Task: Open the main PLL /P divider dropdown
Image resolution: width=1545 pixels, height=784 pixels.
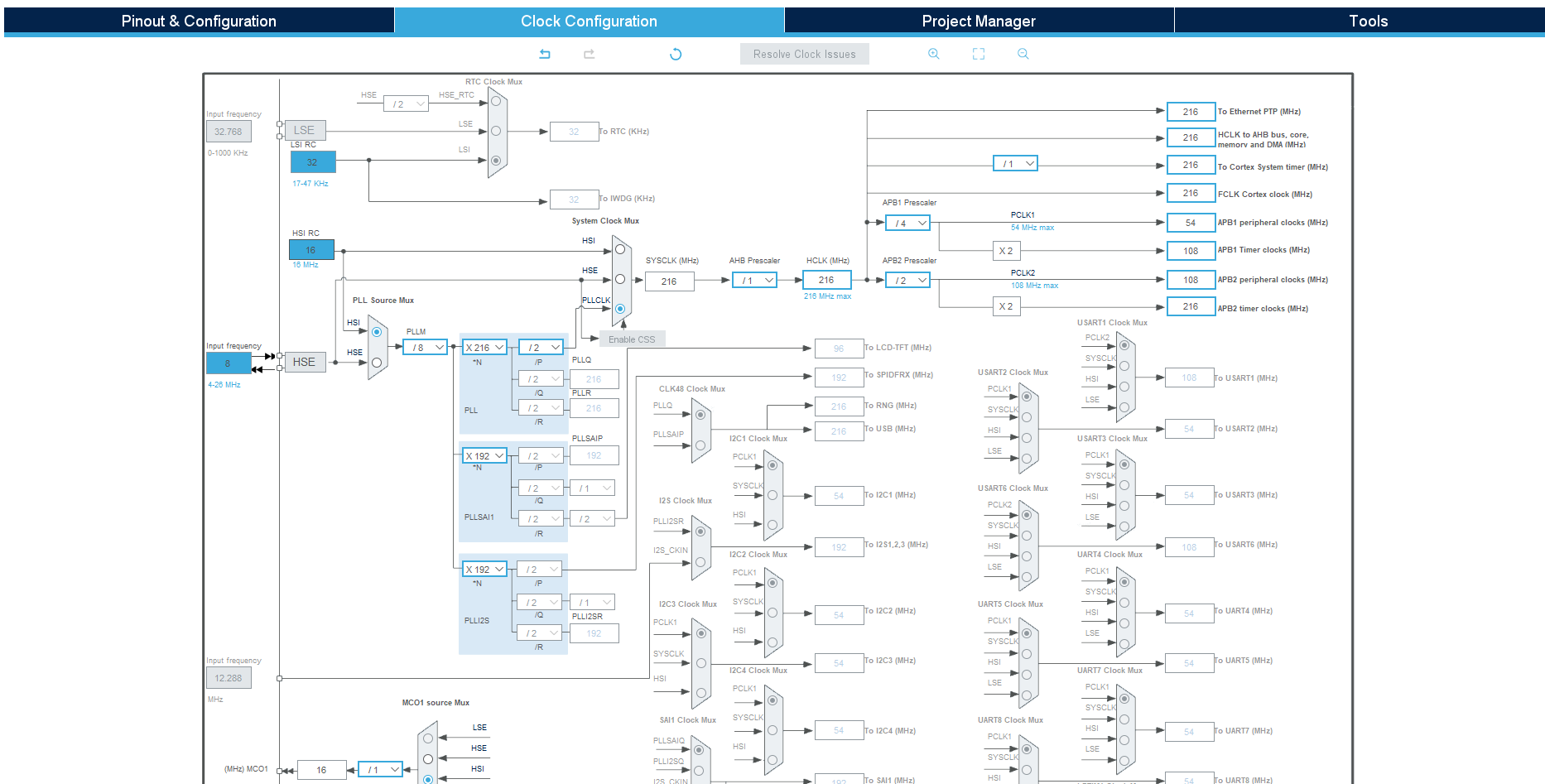Action: (x=541, y=348)
